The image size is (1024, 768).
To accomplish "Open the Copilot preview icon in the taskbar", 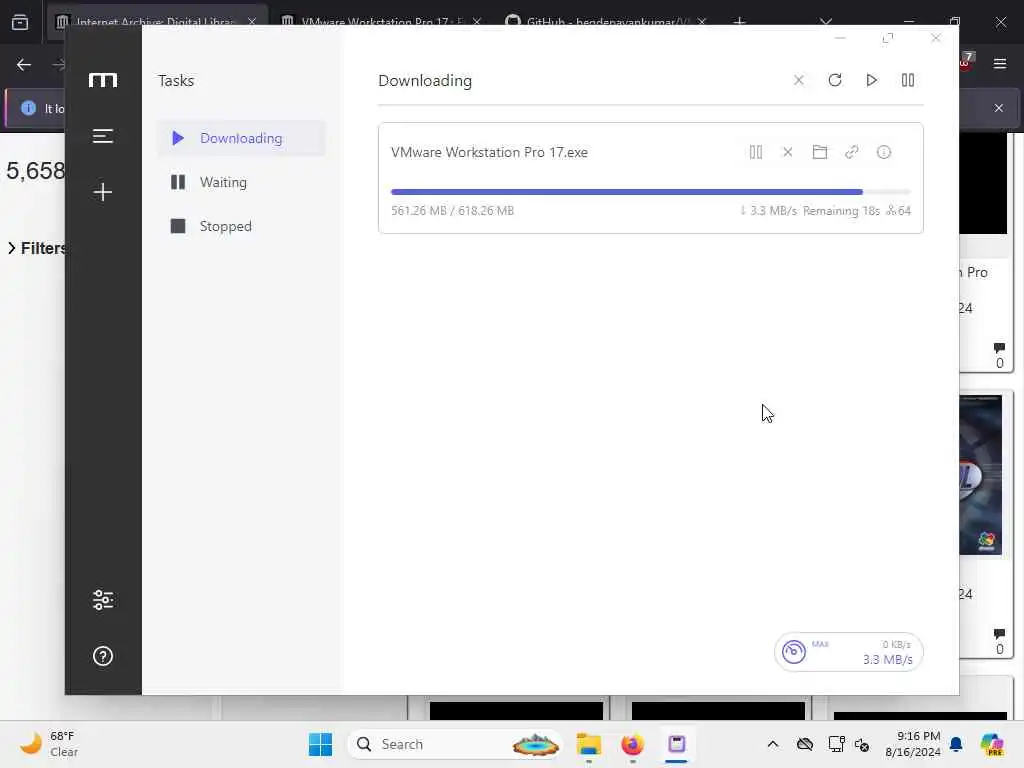I will (x=991, y=744).
